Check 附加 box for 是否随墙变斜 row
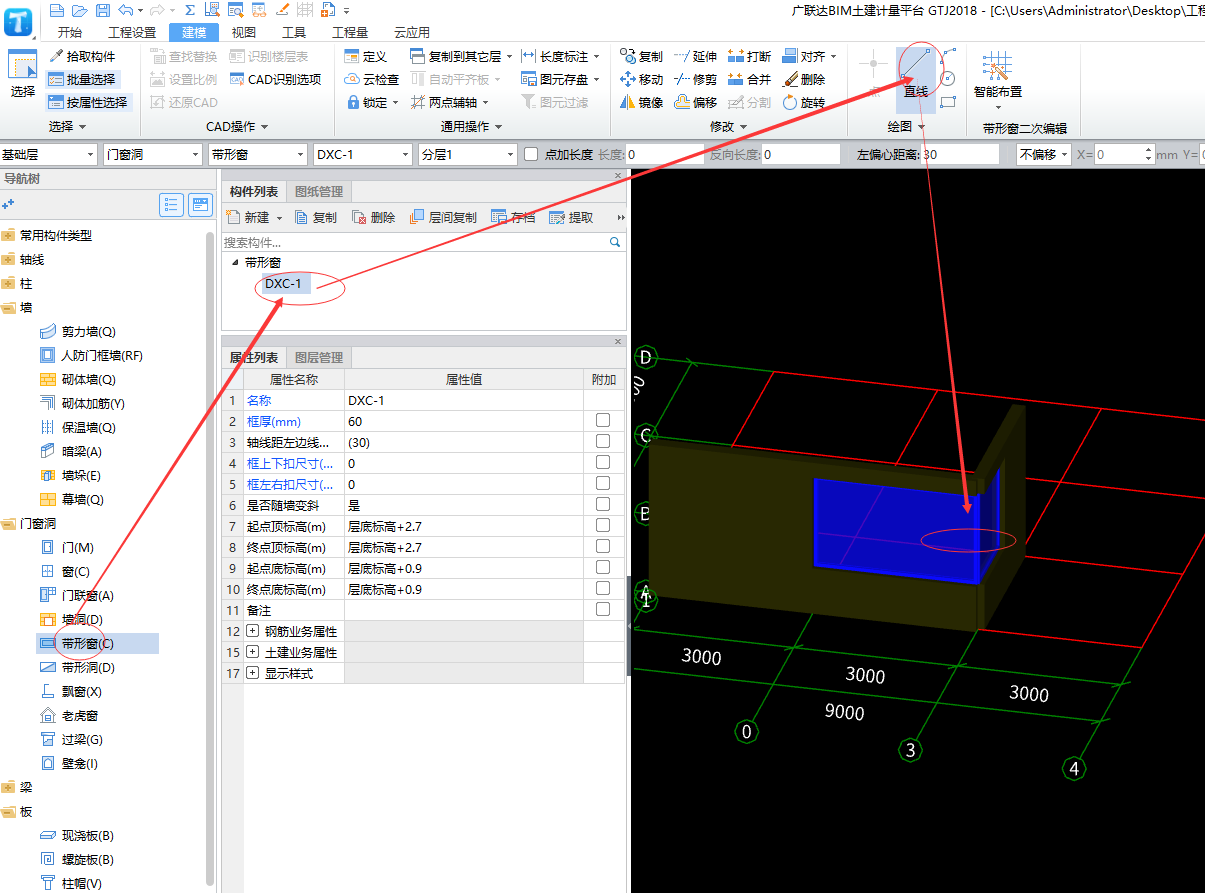Screen dimensions: 1205x893 pos(603,505)
